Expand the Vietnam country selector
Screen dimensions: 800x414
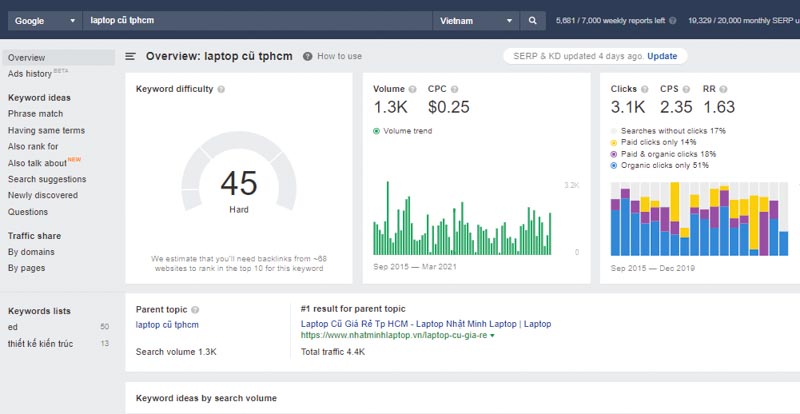(x=476, y=20)
